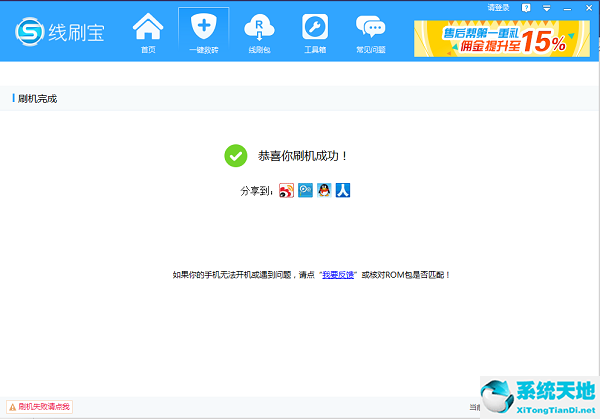This screenshot has width=600, height=419.
Task: Minimize the 线刷宝 window
Action: pos(567,8)
